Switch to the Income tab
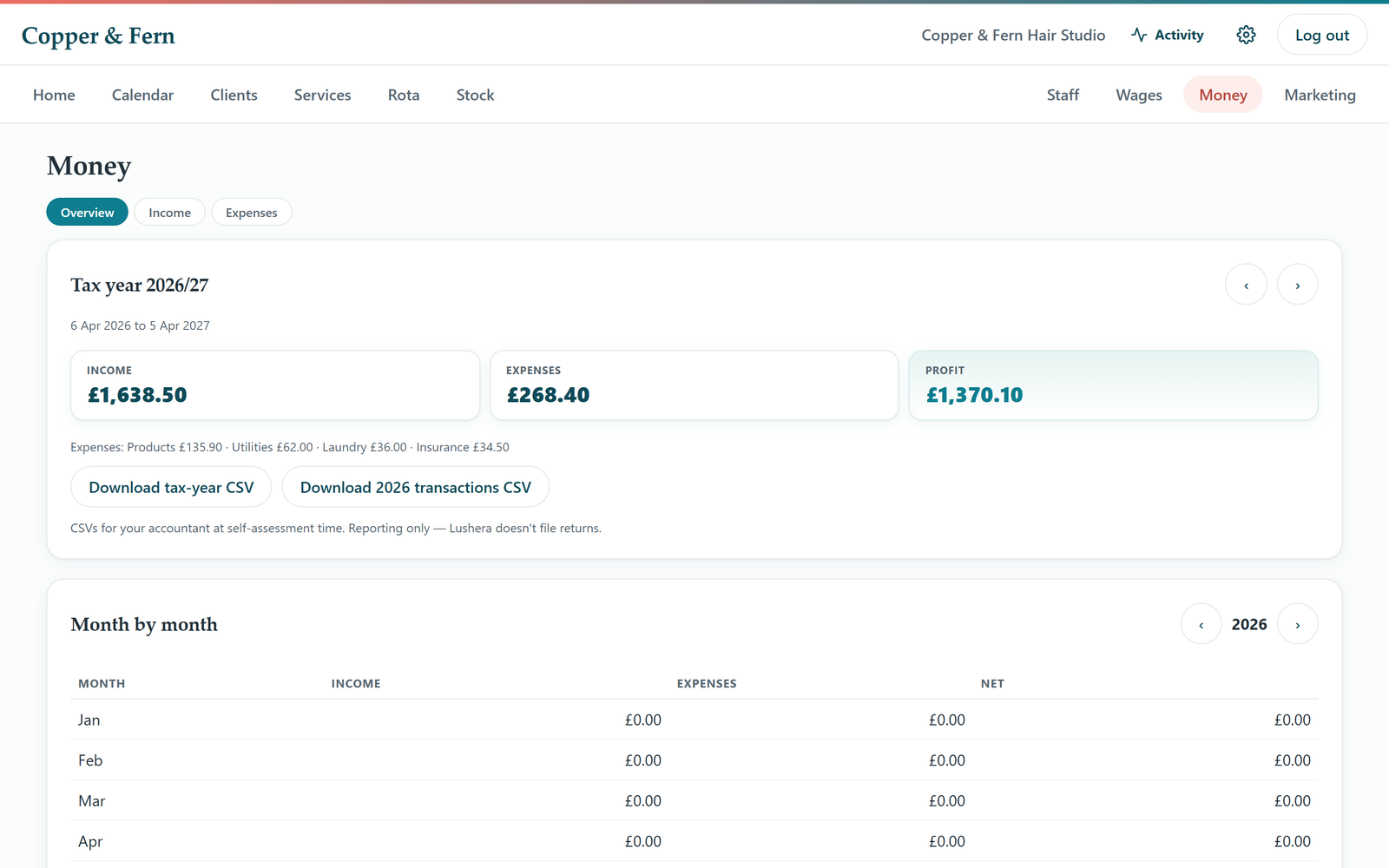The height and width of the screenshot is (868, 1389). pos(169,212)
